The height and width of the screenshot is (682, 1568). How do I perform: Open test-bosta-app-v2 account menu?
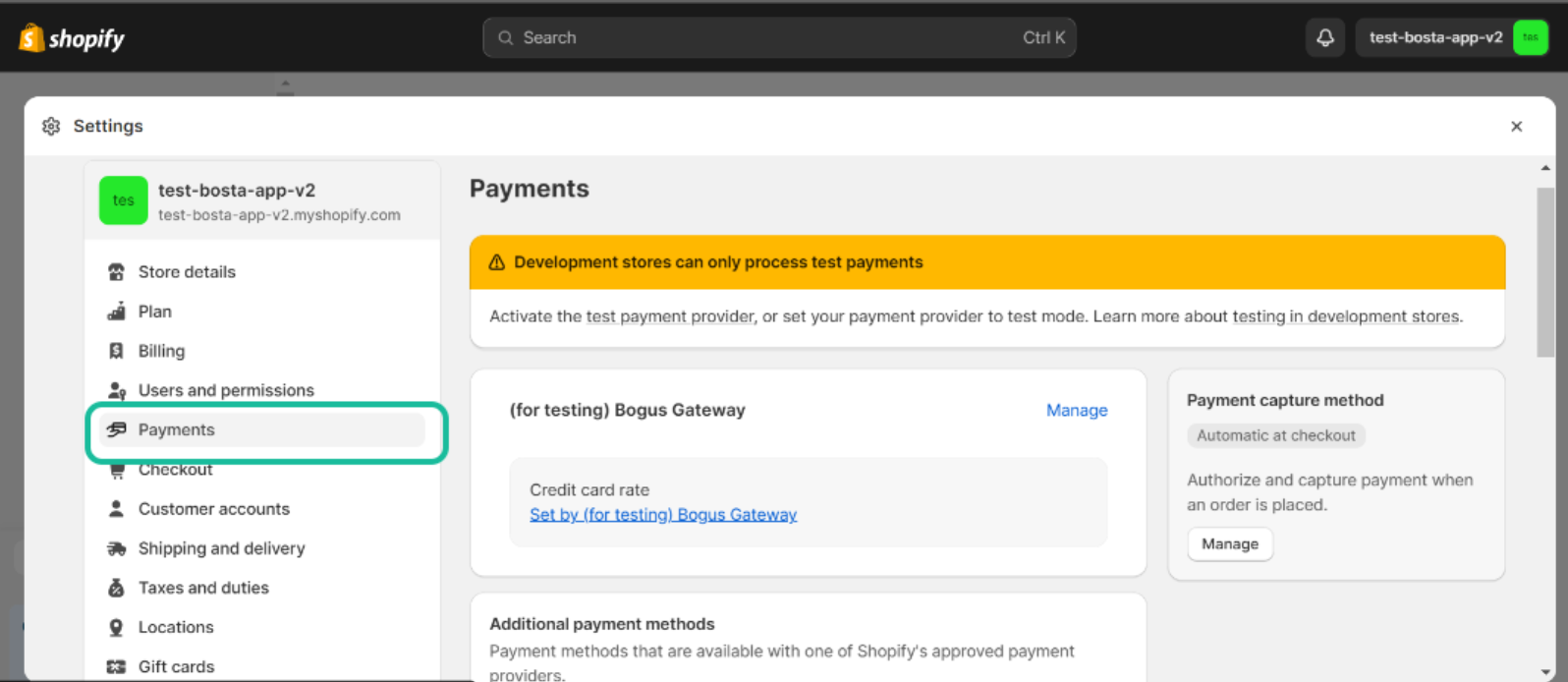point(1452,37)
